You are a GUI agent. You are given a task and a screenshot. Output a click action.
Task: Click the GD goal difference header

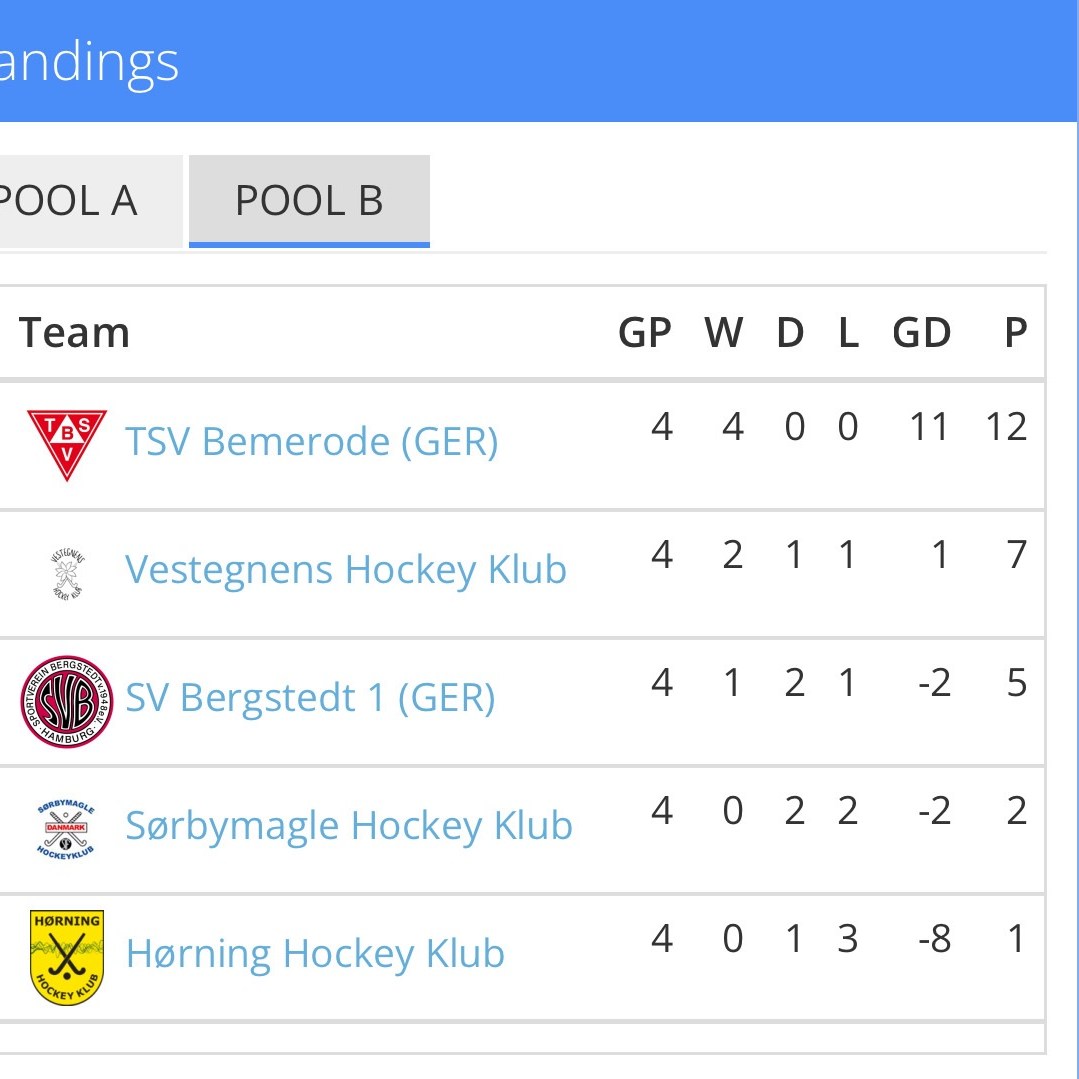click(x=921, y=333)
